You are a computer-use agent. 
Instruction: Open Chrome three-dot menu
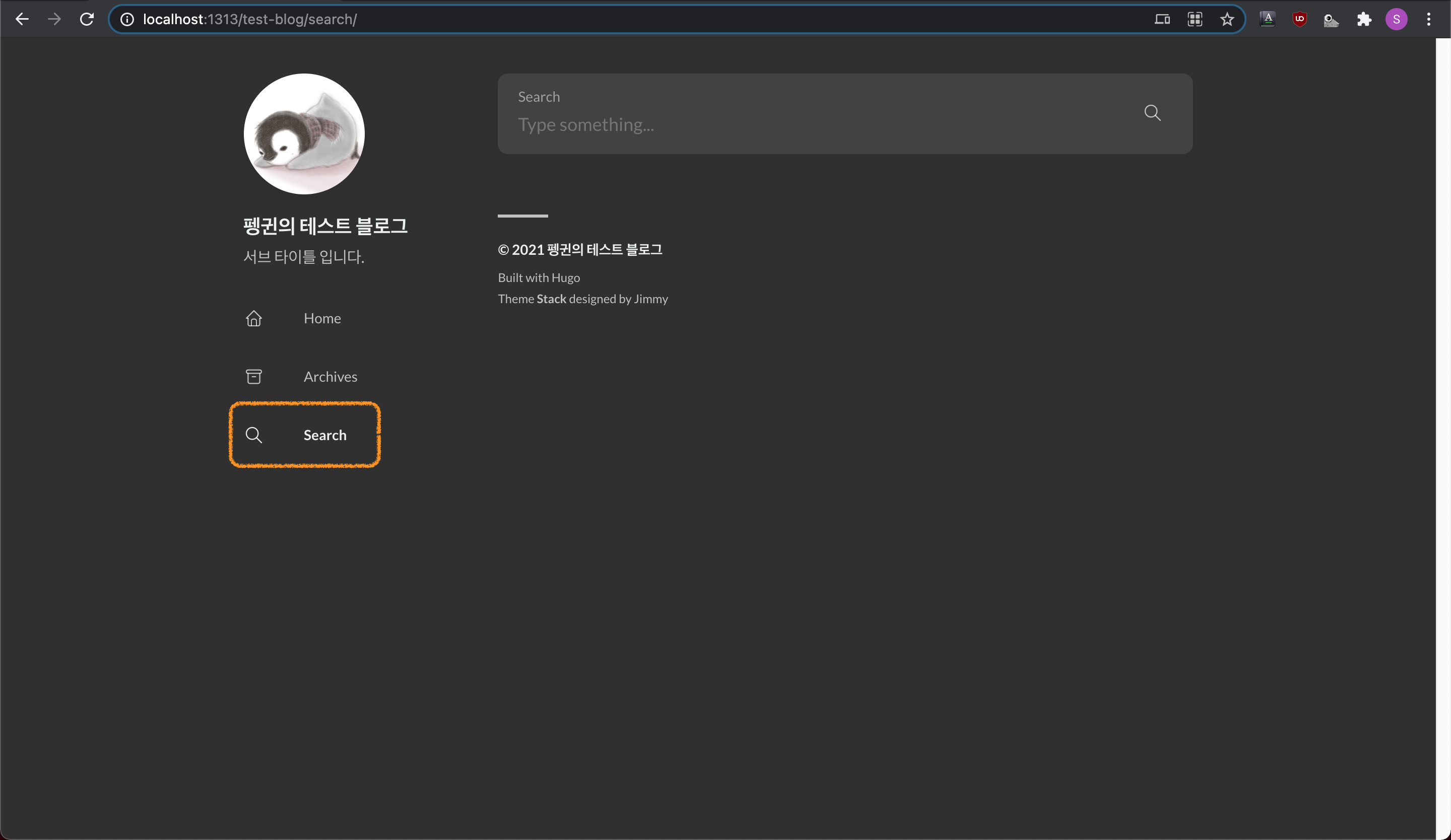coord(1428,20)
